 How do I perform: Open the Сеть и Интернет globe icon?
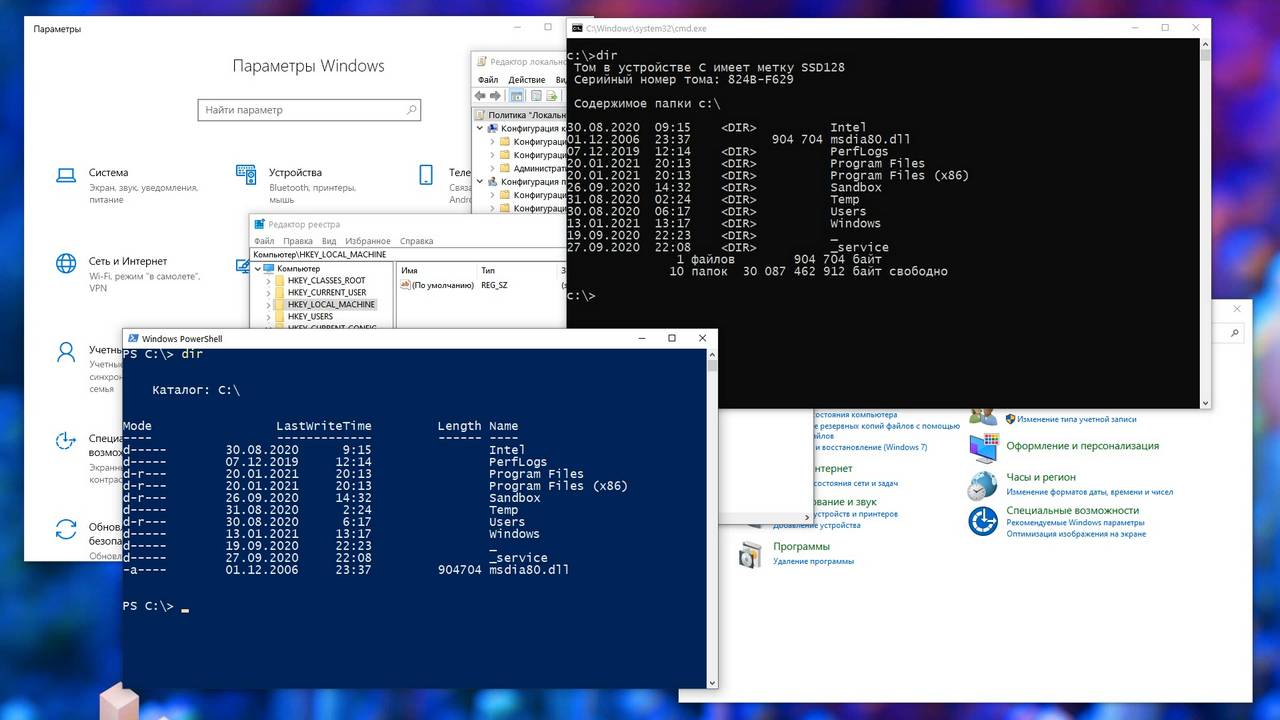coord(66,263)
